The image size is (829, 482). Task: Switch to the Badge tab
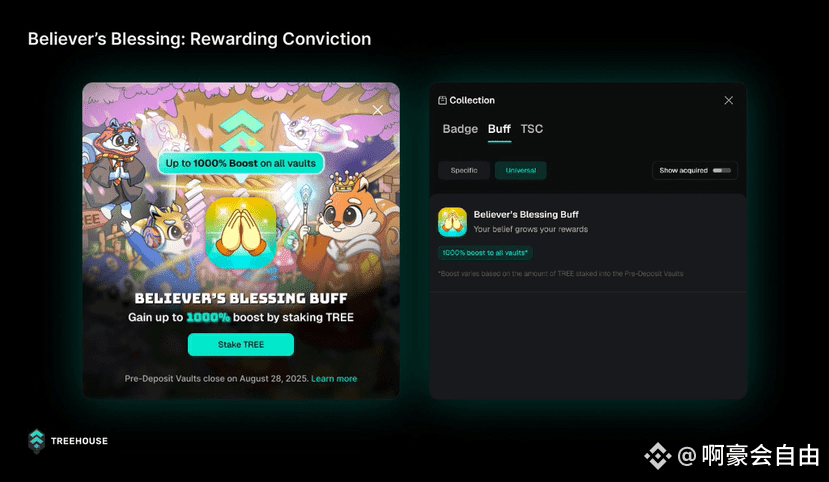pos(460,129)
